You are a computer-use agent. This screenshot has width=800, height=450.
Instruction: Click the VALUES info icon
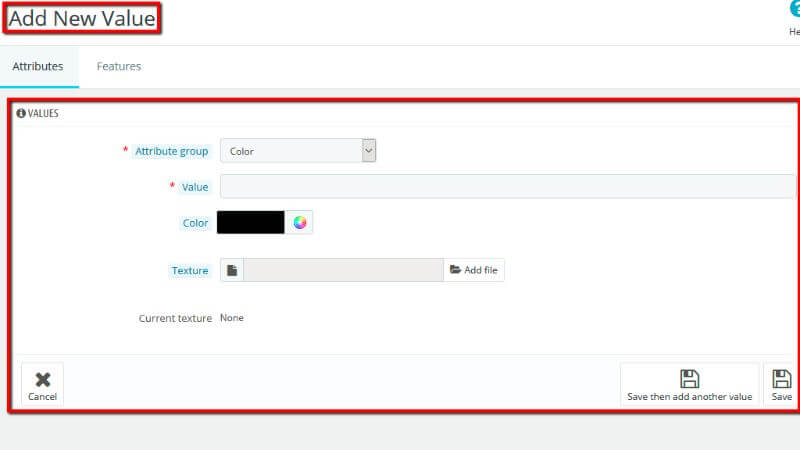21,113
